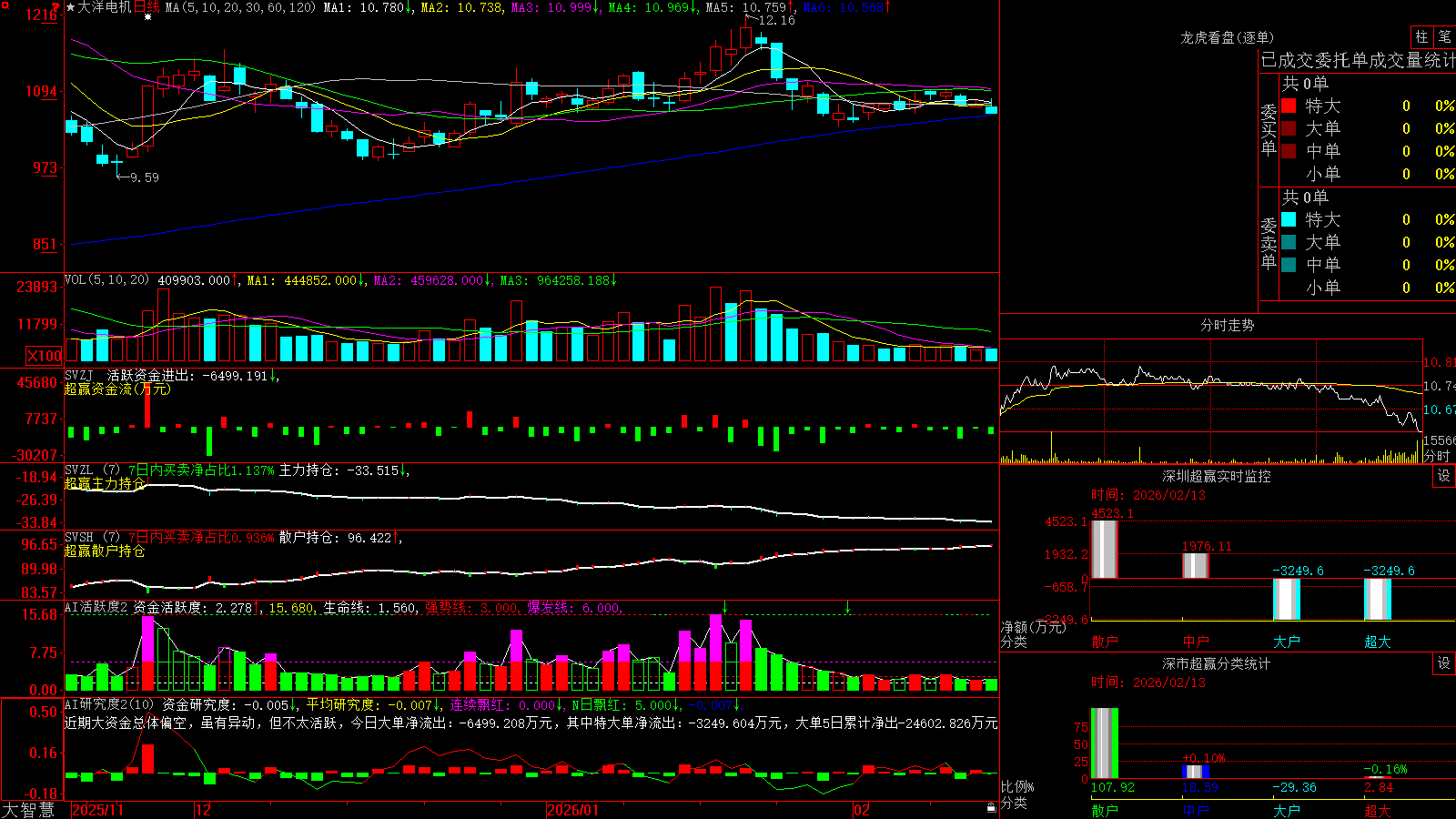Click the SVZJ indicator label
This screenshot has width=1456, height=819.
coord(78,375)
